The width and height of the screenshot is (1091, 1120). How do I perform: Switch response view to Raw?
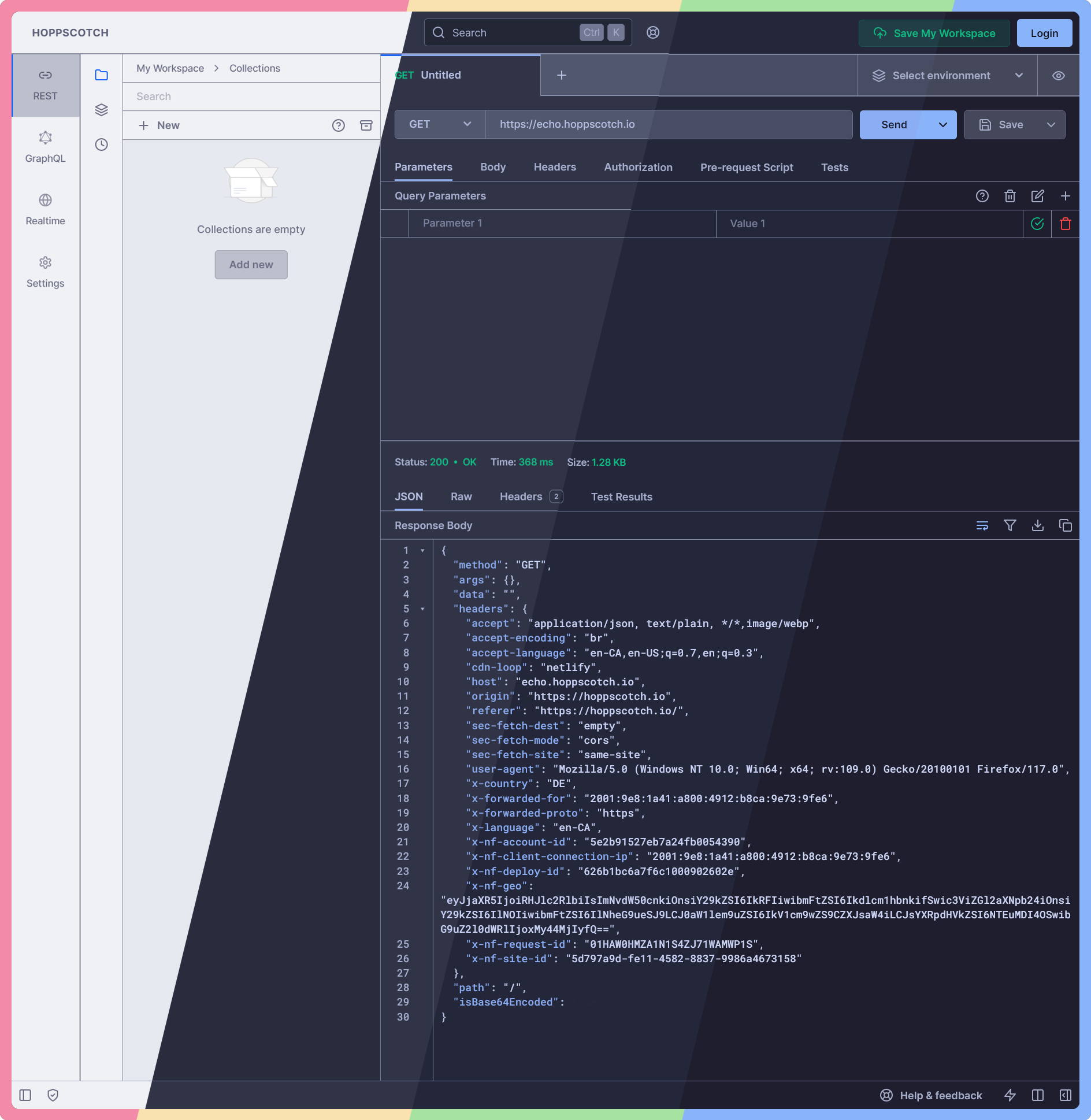click(x=461, y=496)
